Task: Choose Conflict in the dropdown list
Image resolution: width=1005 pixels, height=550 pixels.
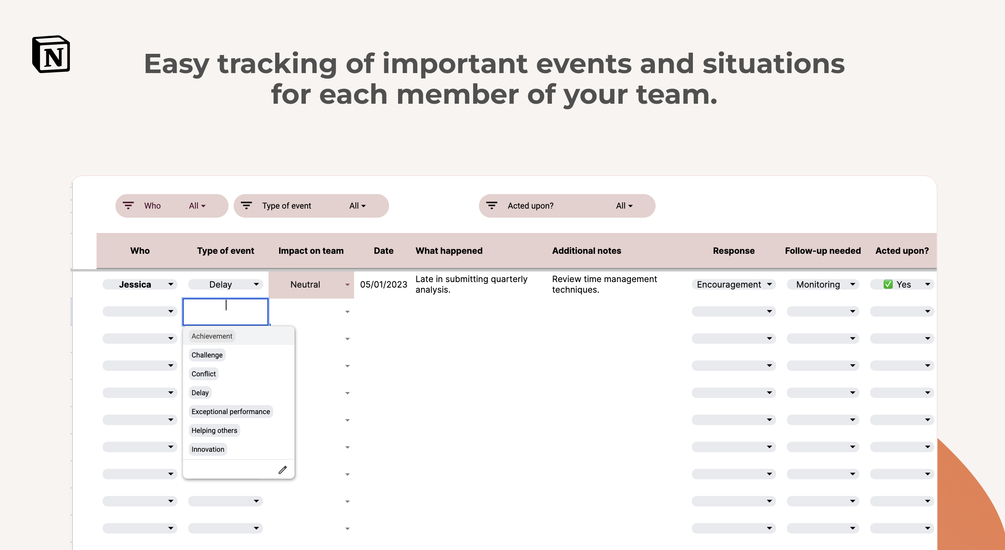Action: 204,374
